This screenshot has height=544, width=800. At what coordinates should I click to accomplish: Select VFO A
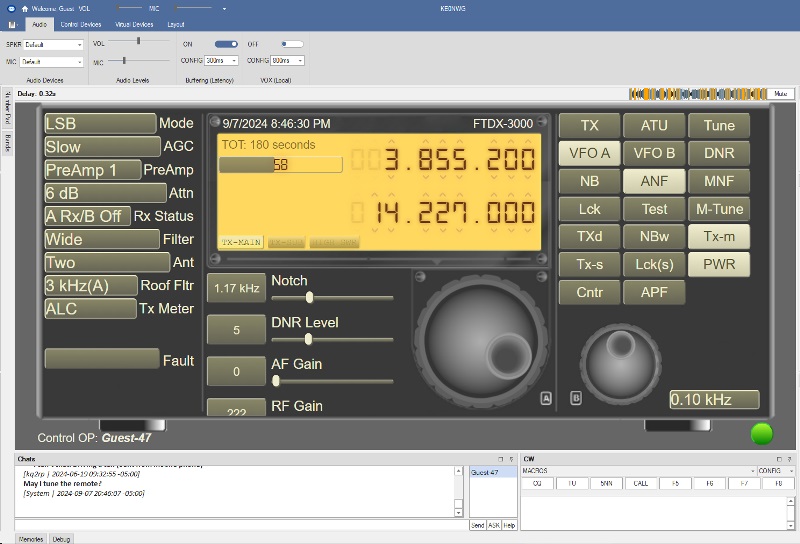(589, 153)
